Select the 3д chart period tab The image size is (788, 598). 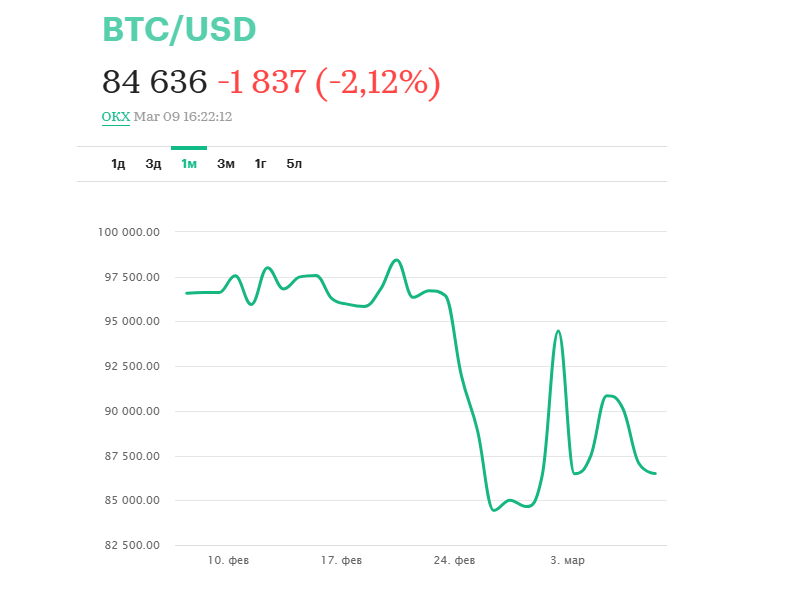coord(153,164)
